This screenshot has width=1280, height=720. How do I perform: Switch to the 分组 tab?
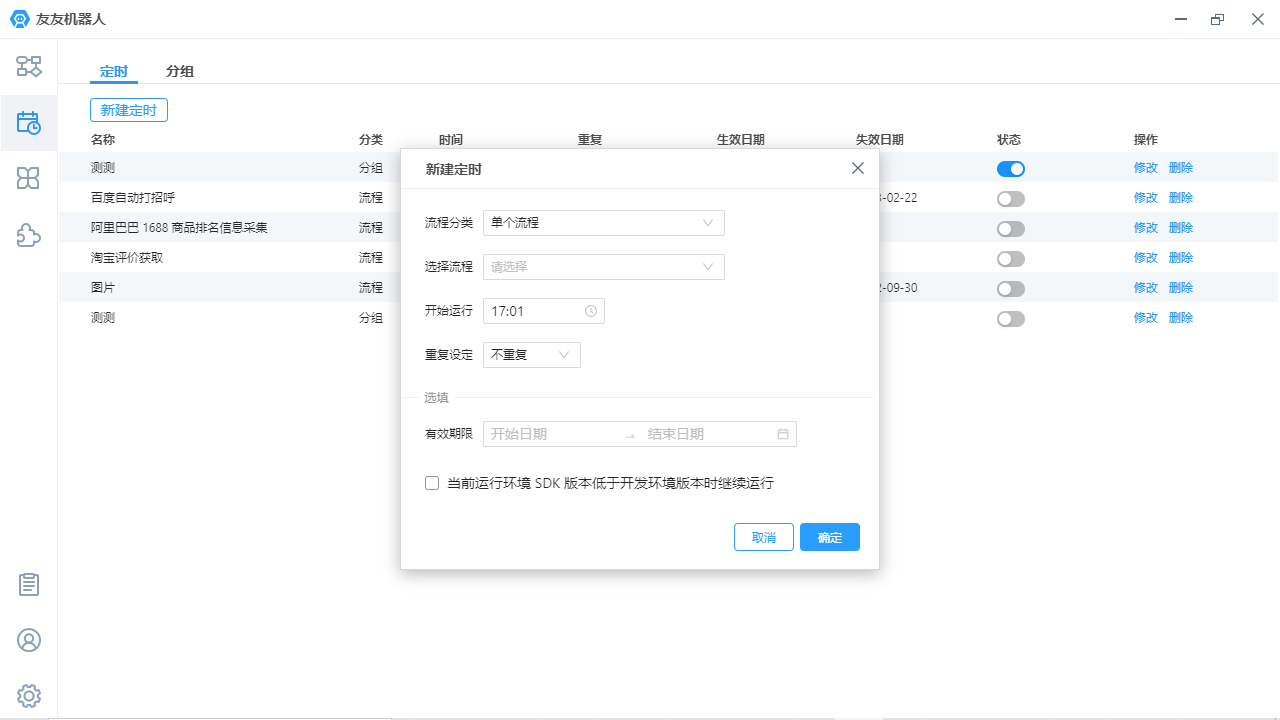click(x=179, y=71)
